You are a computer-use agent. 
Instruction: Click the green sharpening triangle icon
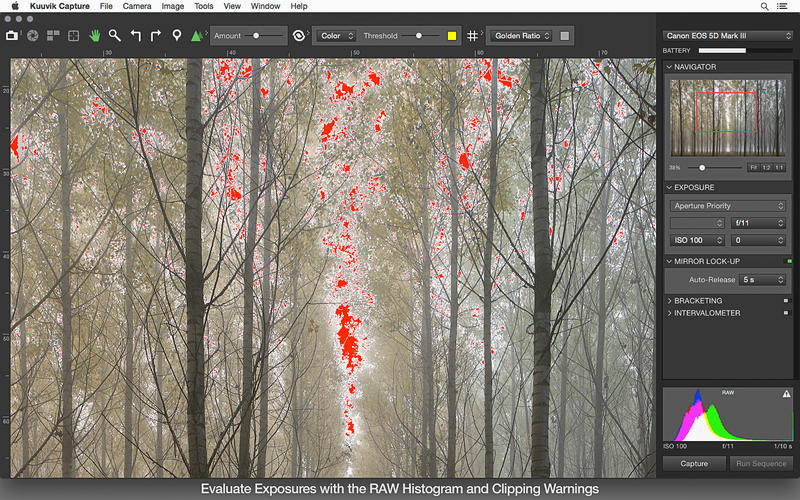(197, 36)
